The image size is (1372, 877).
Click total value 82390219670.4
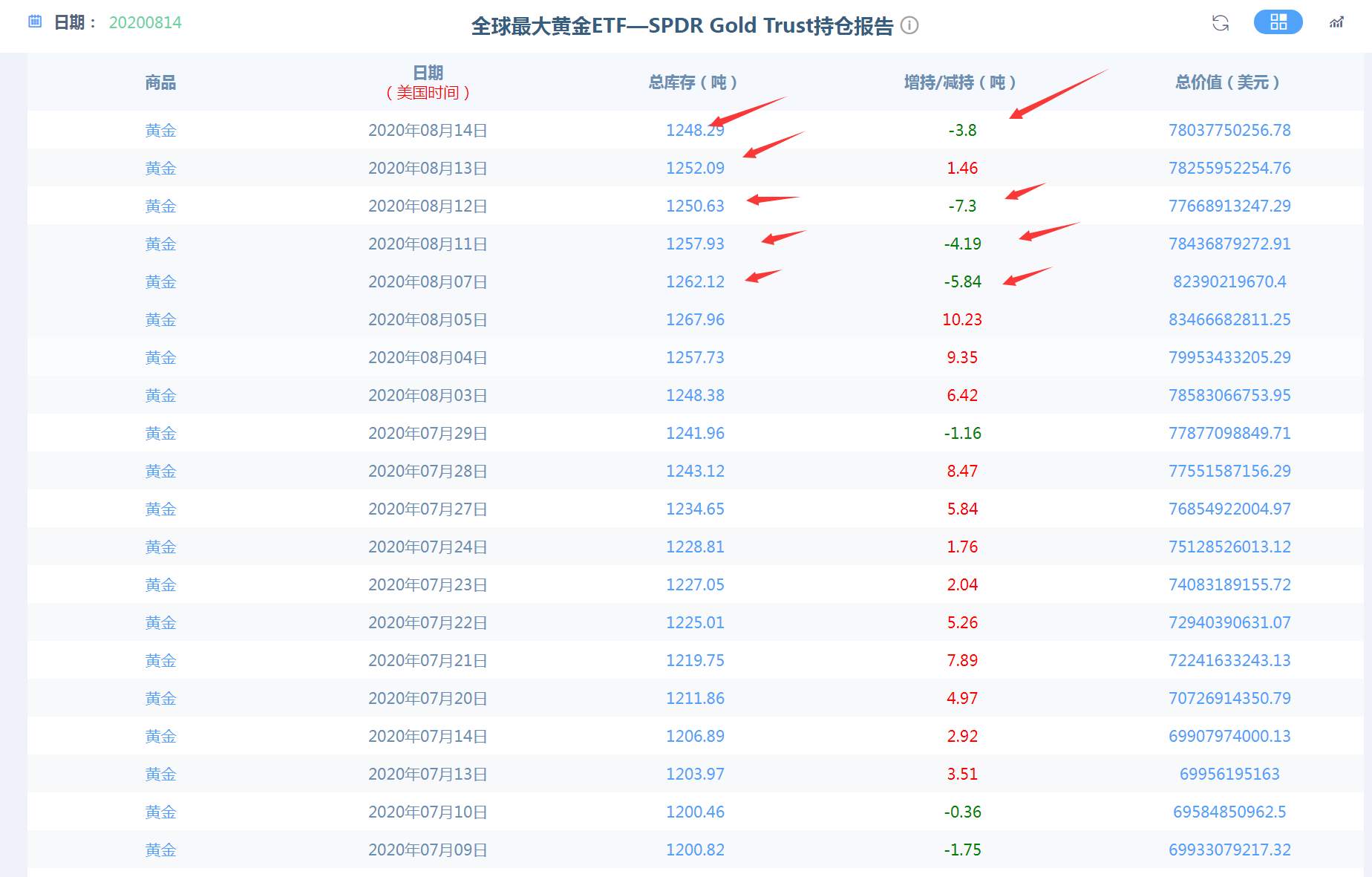1229,282
